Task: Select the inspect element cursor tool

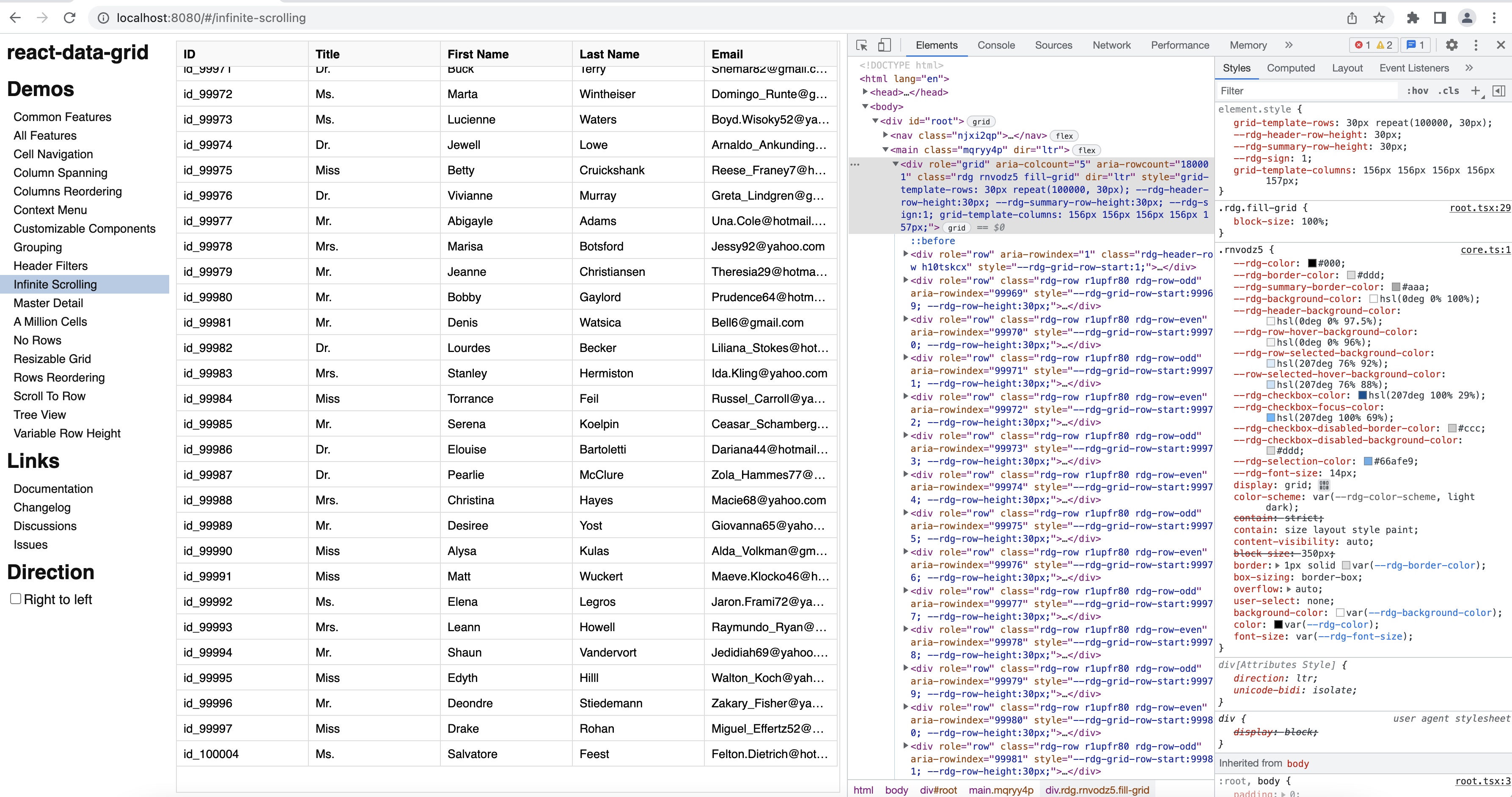Action: point(861,44)
